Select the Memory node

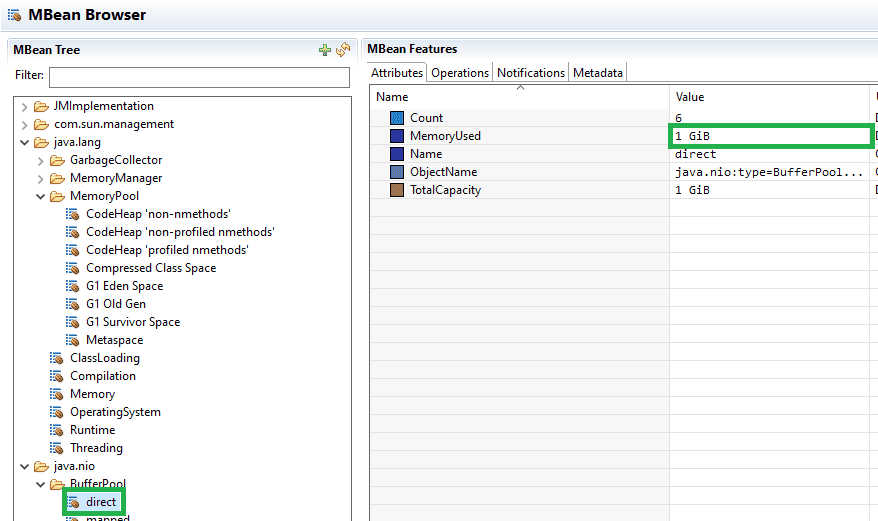[x=92, y=394]
